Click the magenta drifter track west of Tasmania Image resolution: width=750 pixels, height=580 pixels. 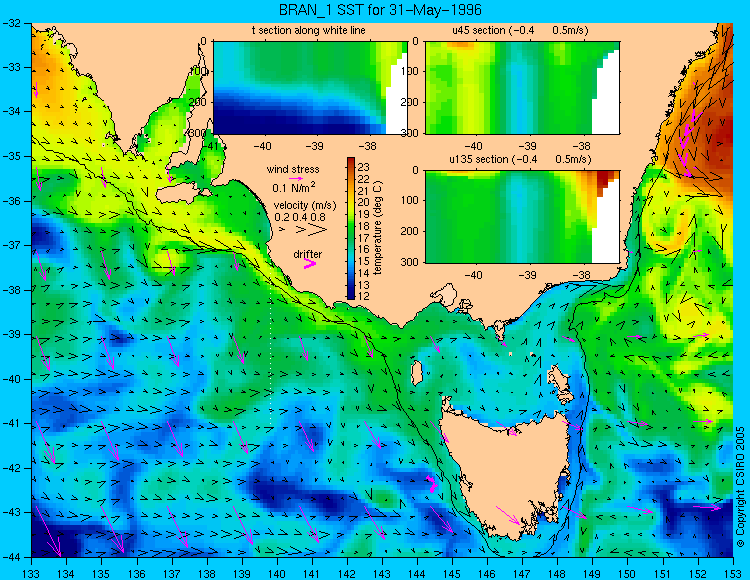(431, 484)
